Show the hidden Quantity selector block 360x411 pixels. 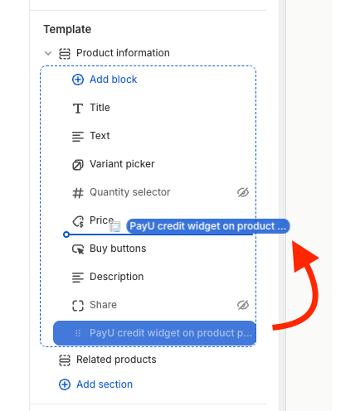coord(243,192)
